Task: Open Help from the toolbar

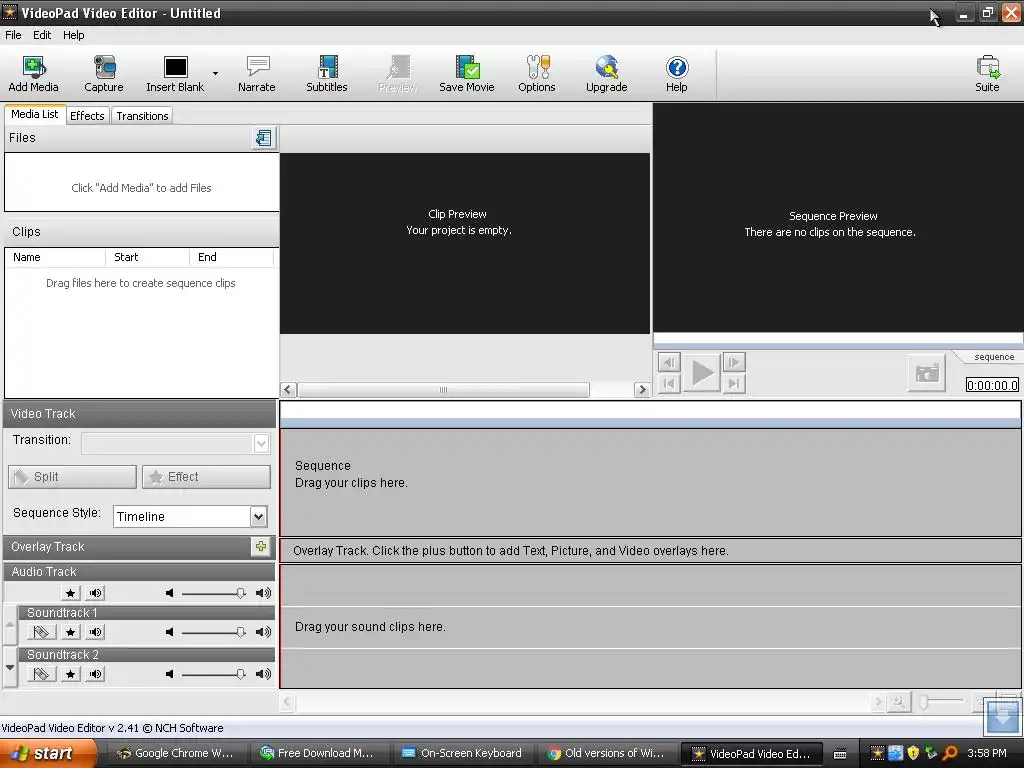Action: pyautogui.click(x=677, y=73)
